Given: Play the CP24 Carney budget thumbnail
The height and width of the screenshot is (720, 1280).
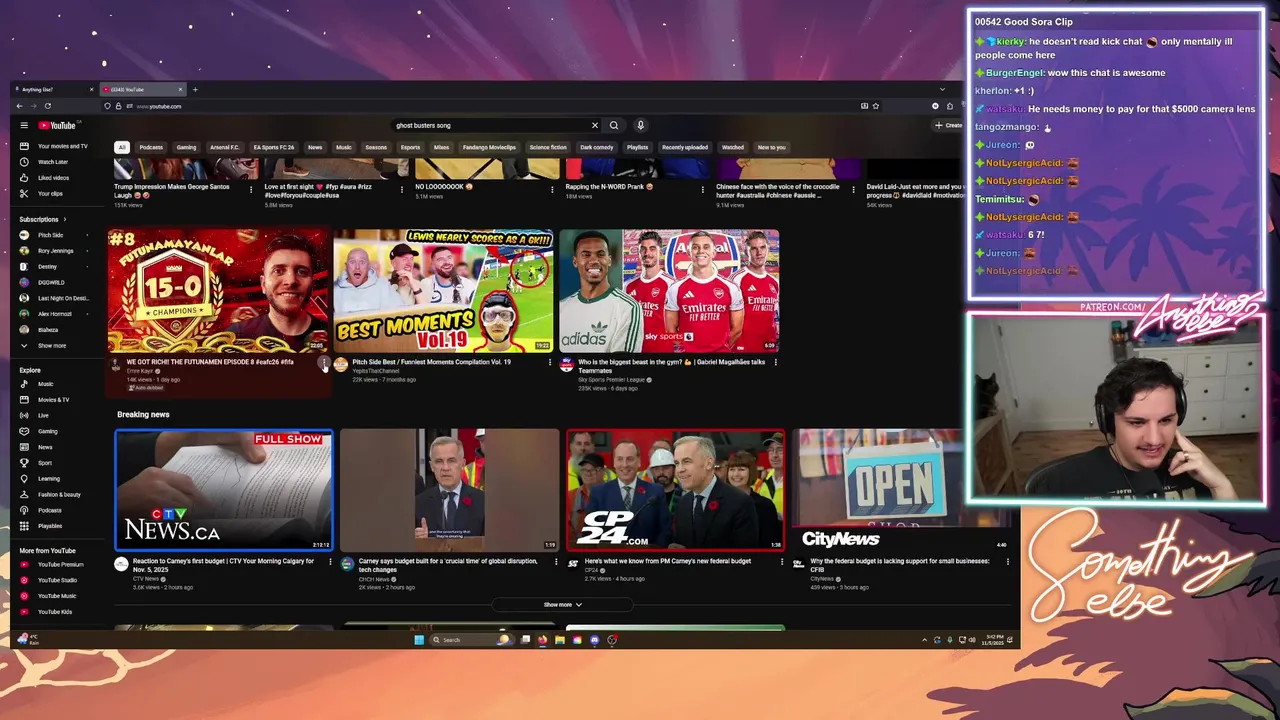Looking at the screenshot, I should click(x=676, y=490).
